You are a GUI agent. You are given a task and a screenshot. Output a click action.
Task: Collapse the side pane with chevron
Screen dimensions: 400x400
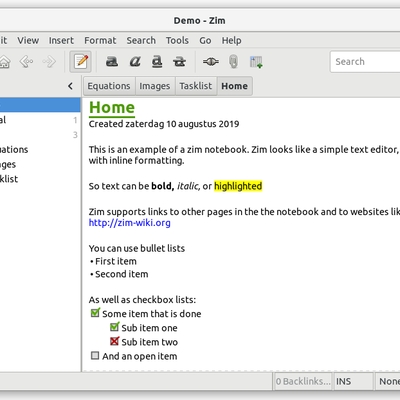[70, 86]
